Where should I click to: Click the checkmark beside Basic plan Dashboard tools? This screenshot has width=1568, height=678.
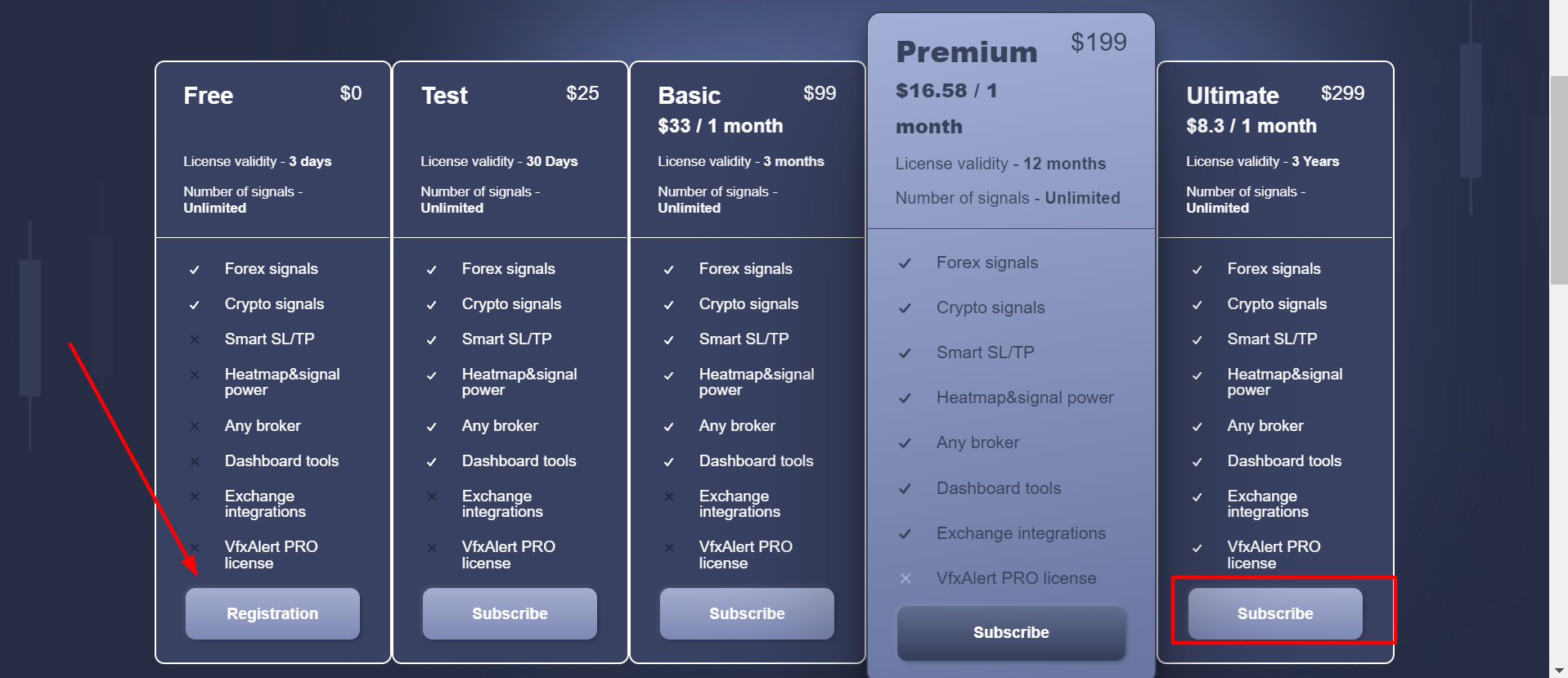tap(669, 462)
